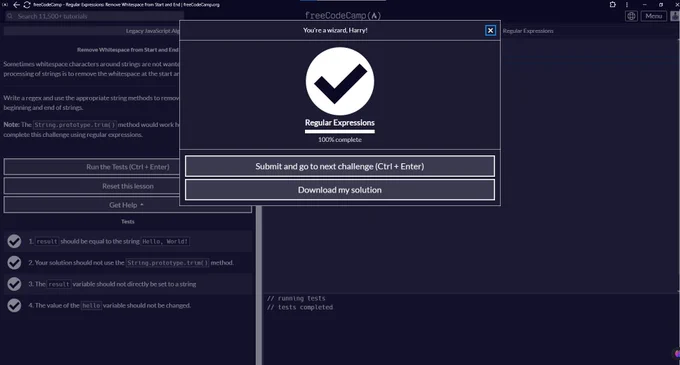Click the Regular Expressions progress bar

point(340,131)
